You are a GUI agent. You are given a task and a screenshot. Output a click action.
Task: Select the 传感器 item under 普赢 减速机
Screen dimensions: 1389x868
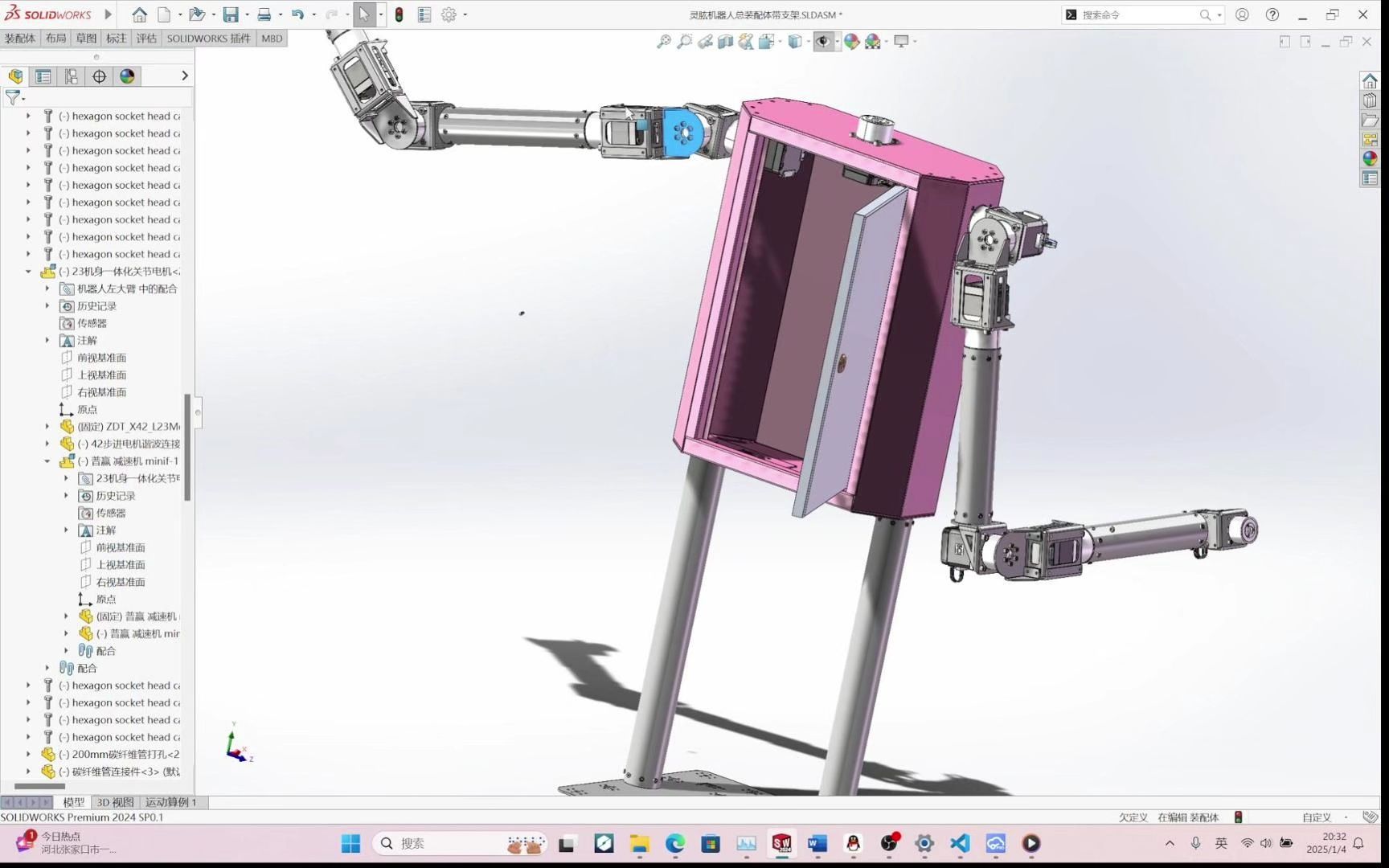pos(111,513)
